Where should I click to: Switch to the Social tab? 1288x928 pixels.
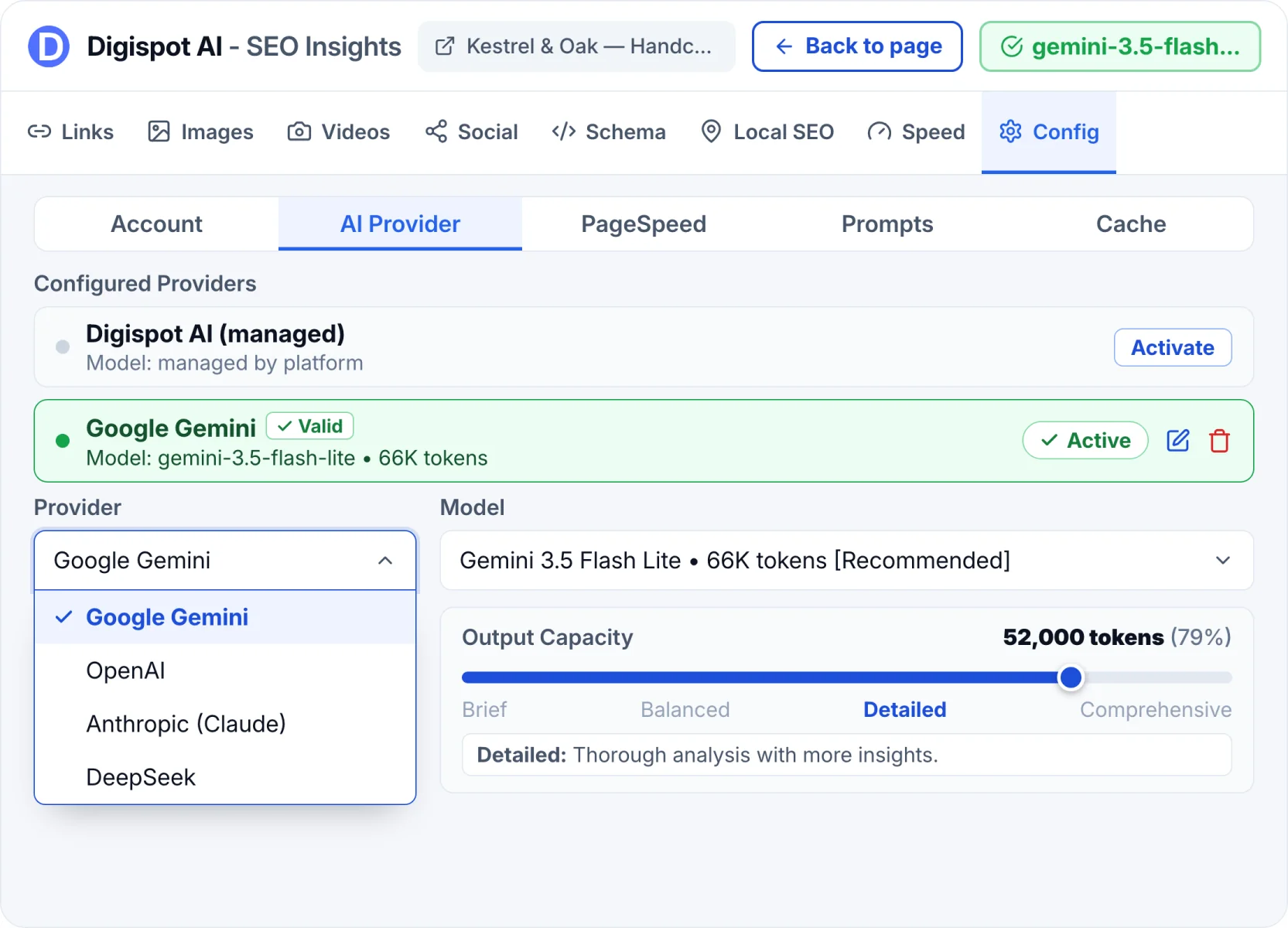pyautogui.click(x=472, y=132)
